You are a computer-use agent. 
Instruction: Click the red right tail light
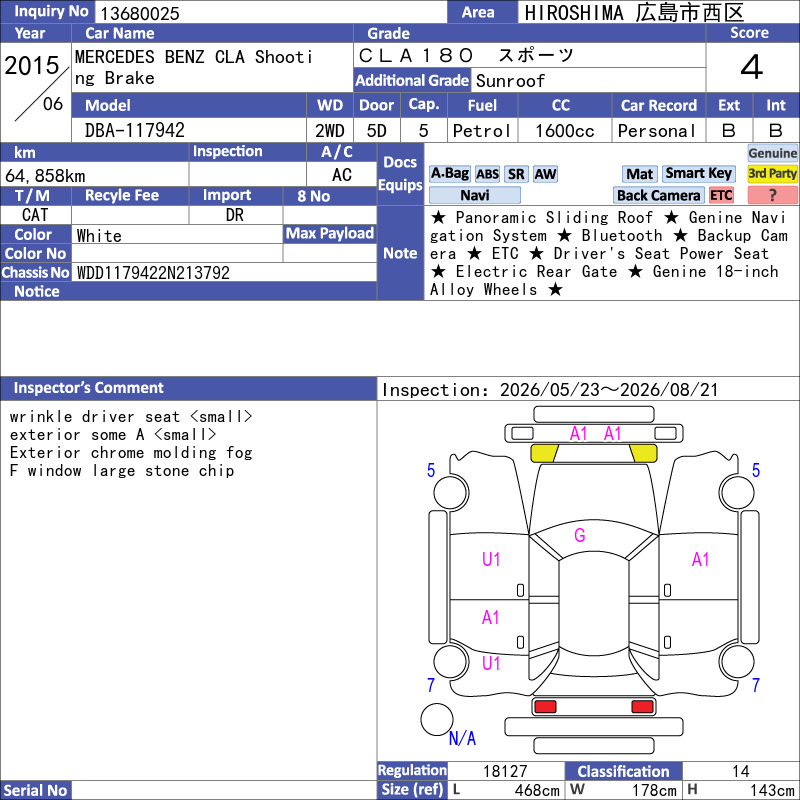(642, 707)
